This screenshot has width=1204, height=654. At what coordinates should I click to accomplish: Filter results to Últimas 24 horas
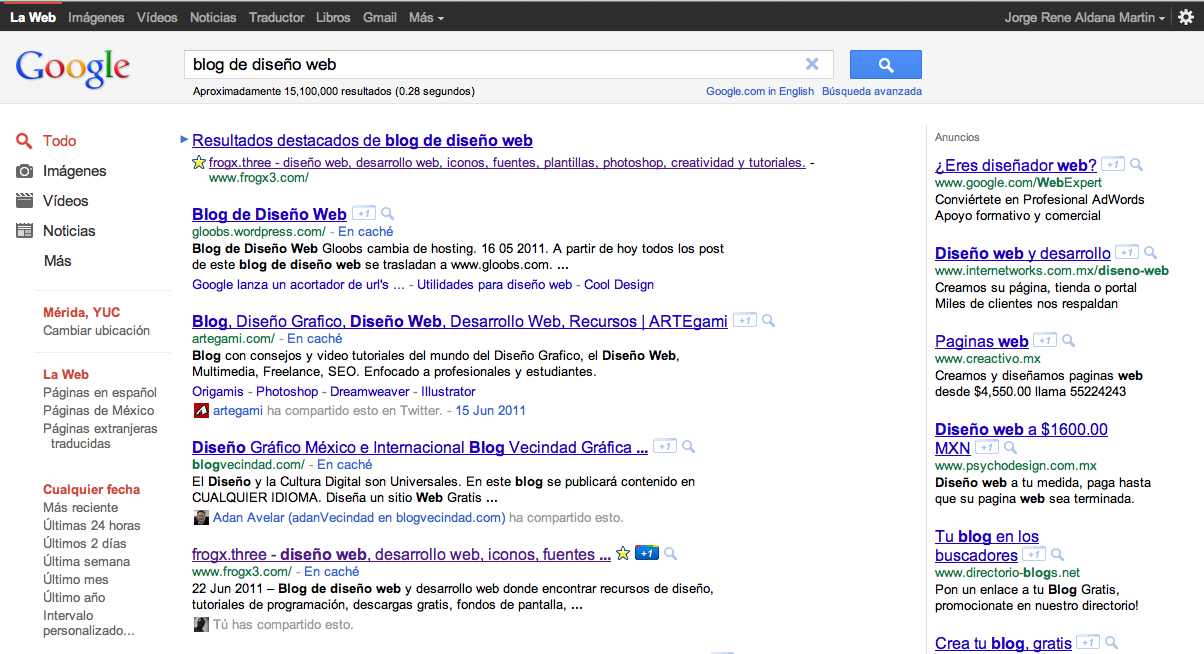[x=92, y=525]
